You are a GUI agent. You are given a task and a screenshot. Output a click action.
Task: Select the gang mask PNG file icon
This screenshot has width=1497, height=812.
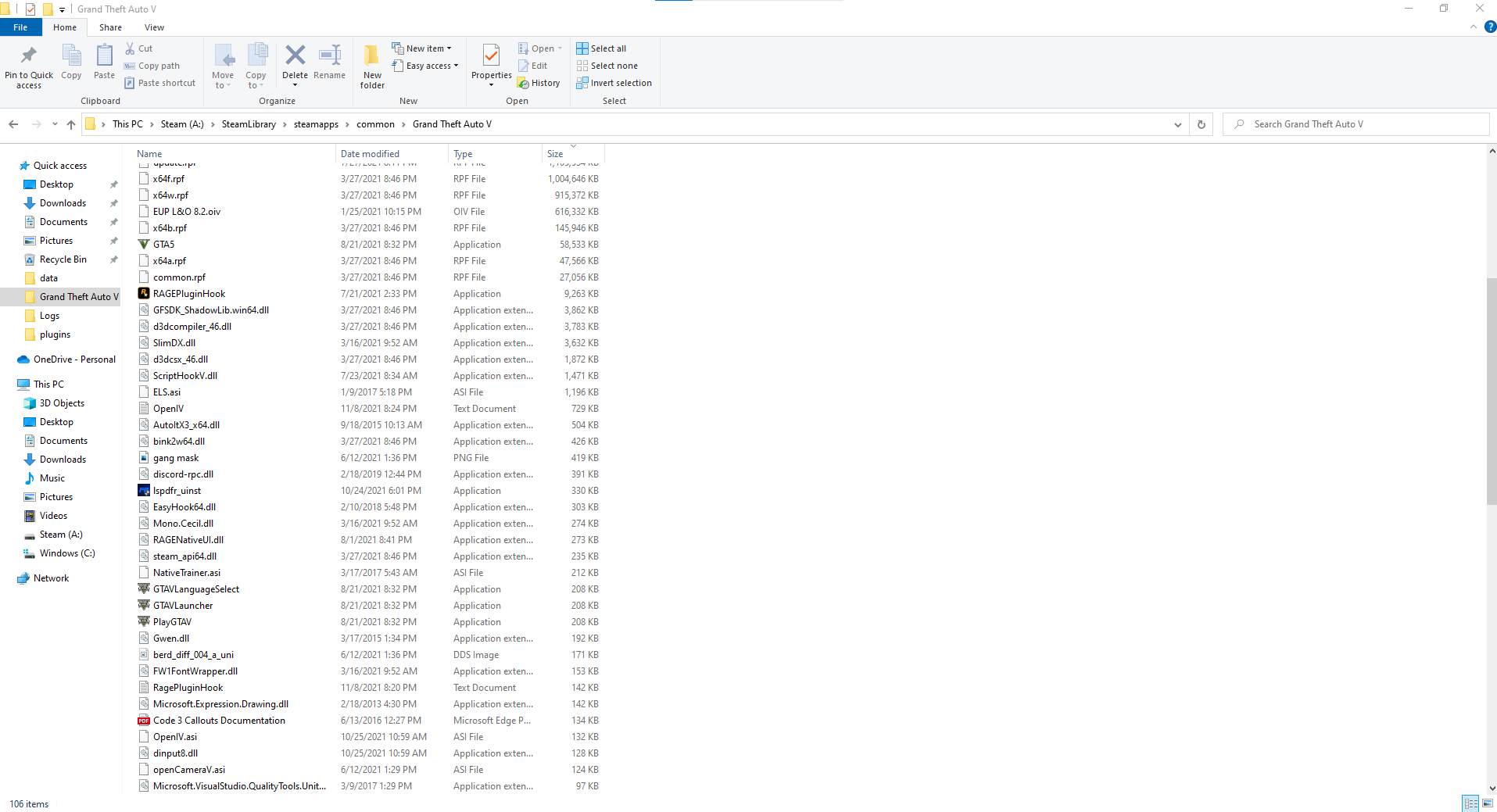pos(144,458)
